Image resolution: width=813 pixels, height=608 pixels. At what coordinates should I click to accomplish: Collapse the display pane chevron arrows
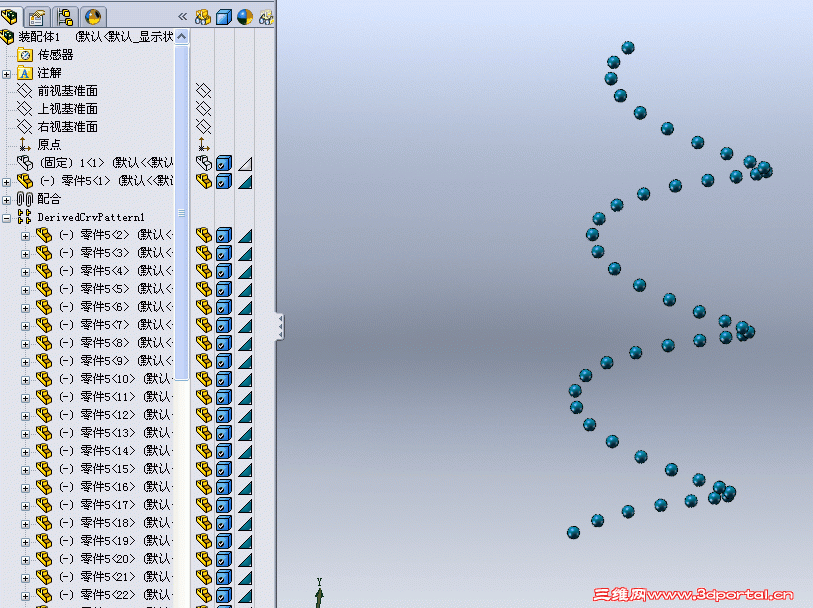click(183, 17)
